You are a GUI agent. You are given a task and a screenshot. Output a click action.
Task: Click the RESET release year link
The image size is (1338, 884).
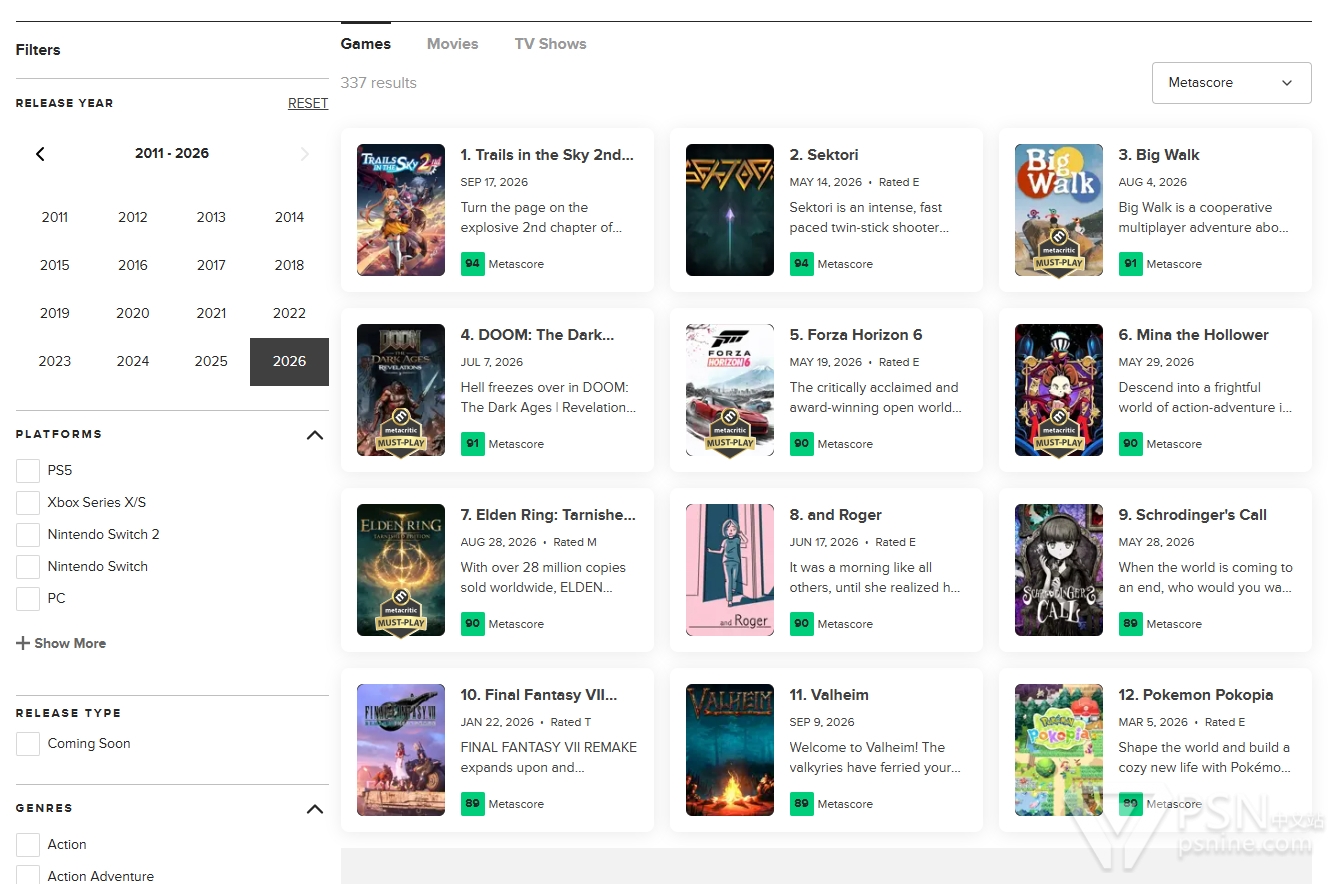point(308,103)
